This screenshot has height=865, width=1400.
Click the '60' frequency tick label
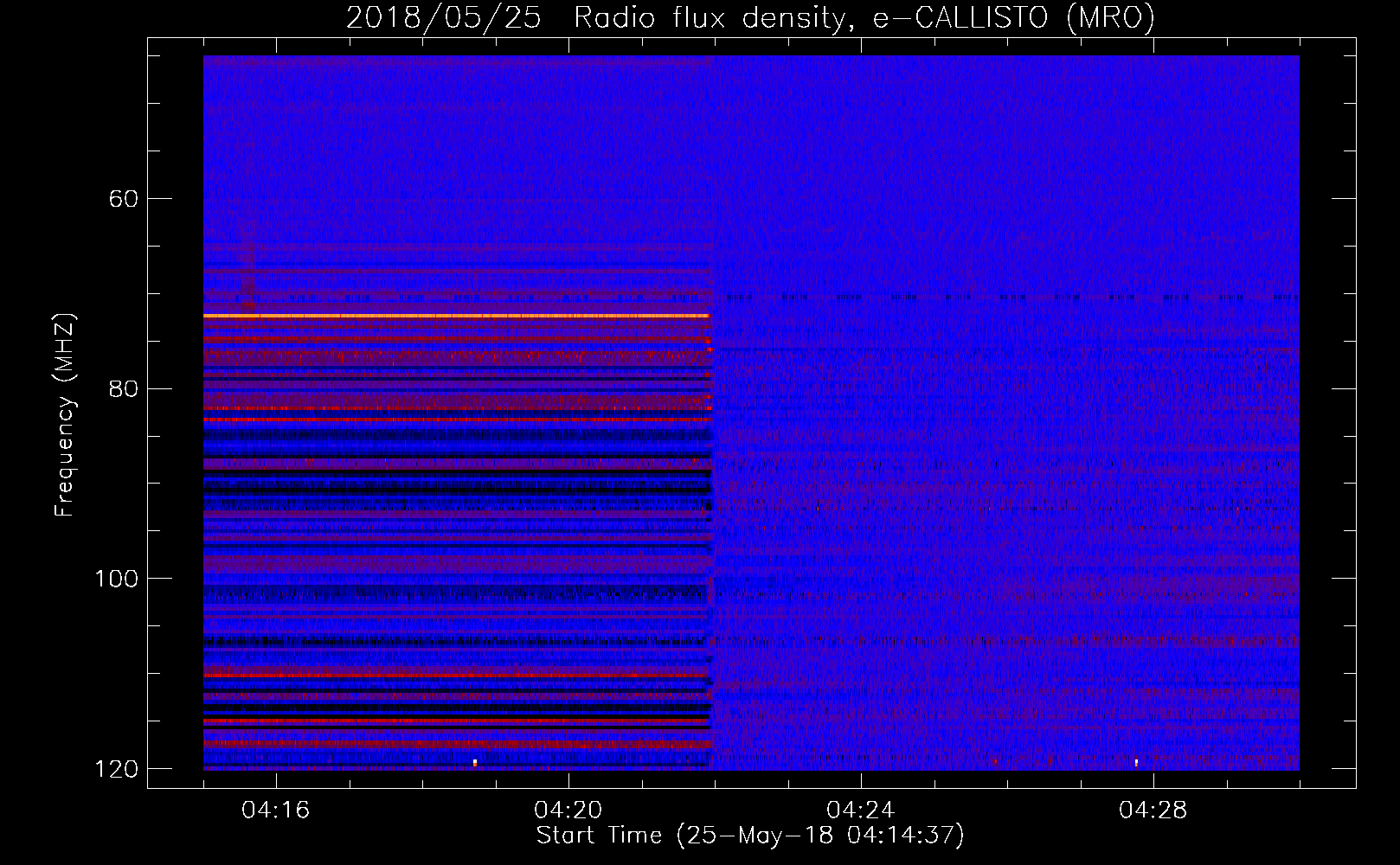click(124, 199)
